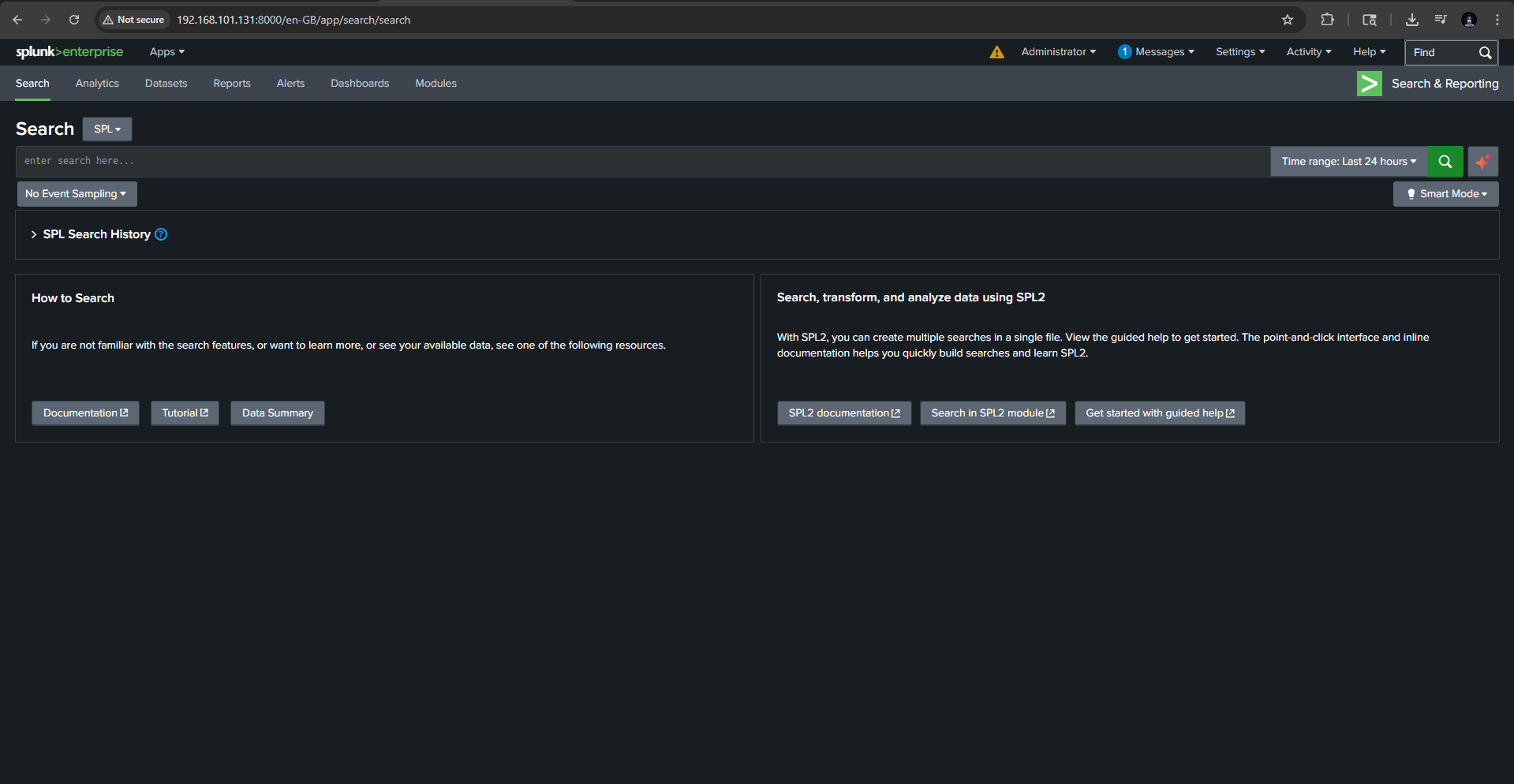Open the browser Downloads icon
This screenshot has height=784, width=1514.
click(1412, 20)
